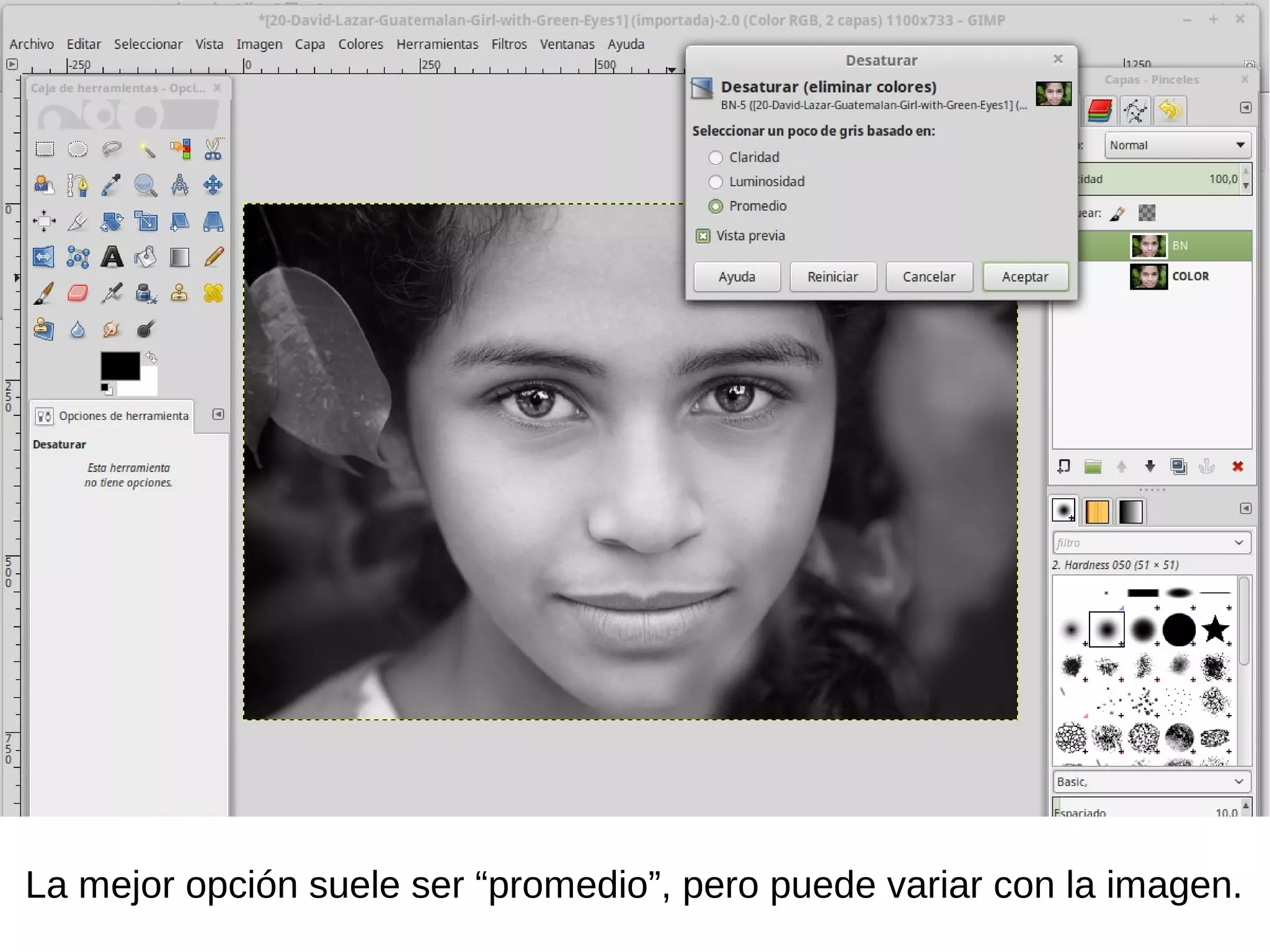This screenshot has height=952, width=1270.
Task: Select the Zoom magnifier tool
Action: pos(146,185)
